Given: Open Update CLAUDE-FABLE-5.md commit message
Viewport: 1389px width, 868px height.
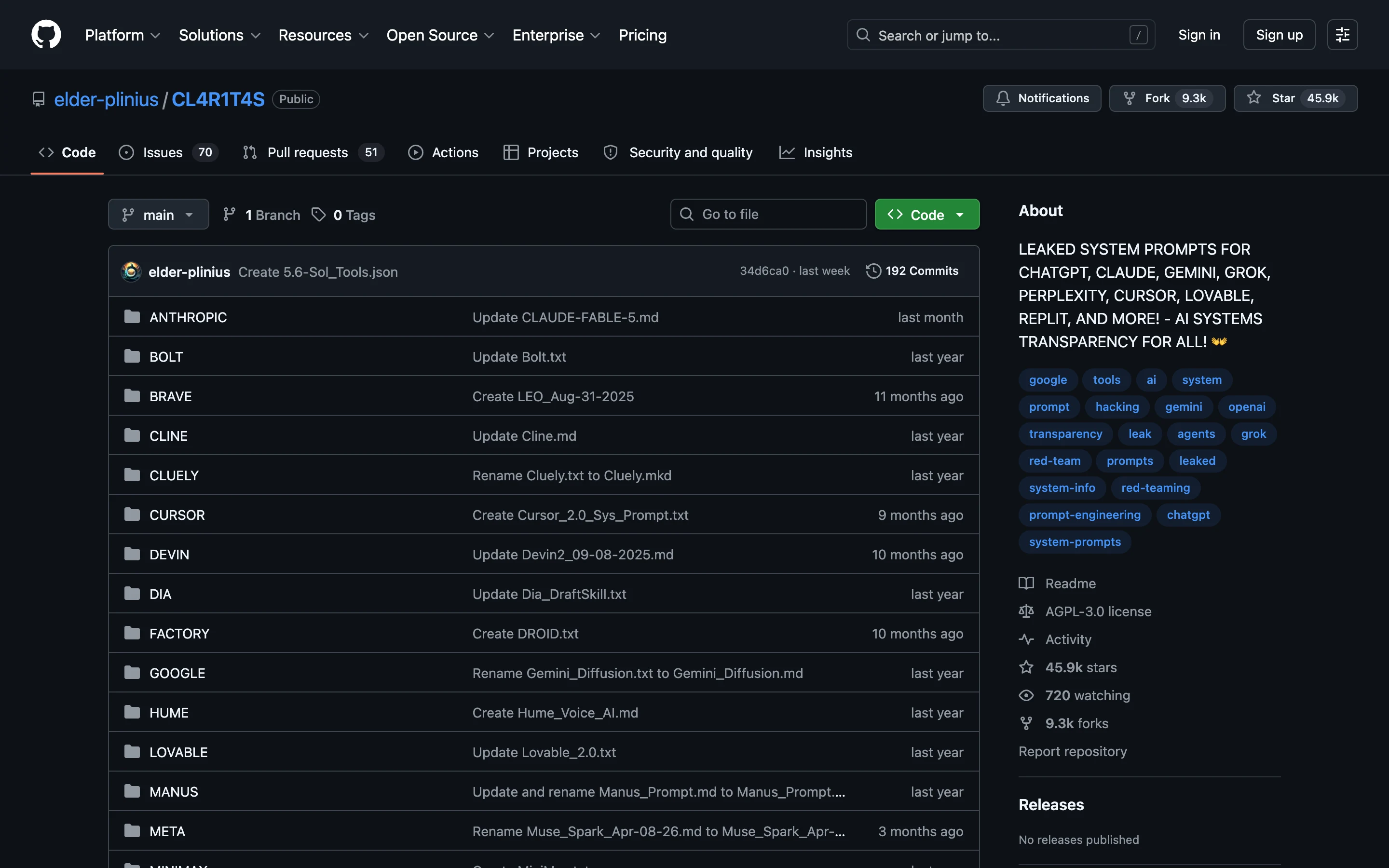Looking at the screenshot, I should (x=565, y=317).
